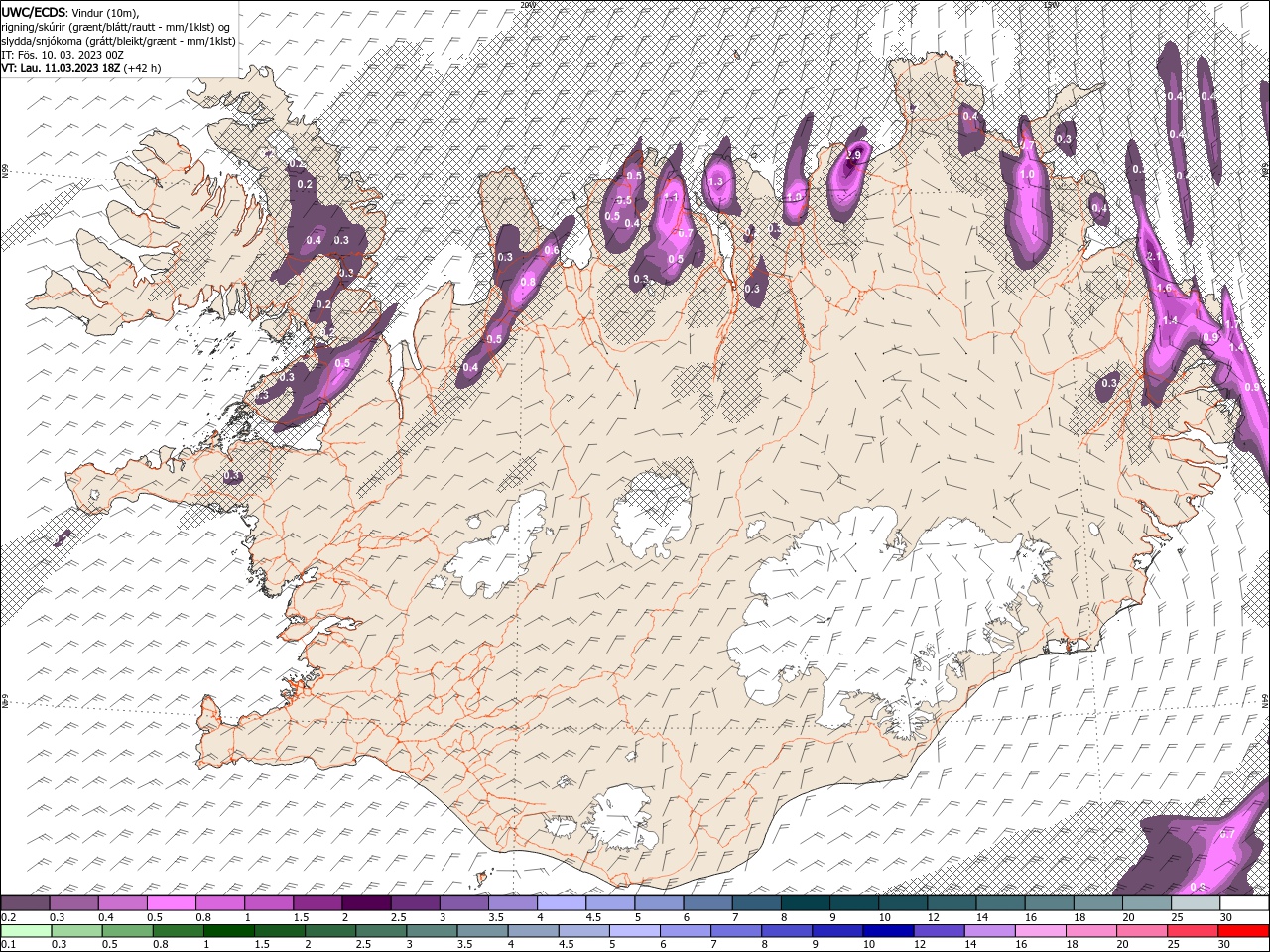Select lower legend swatch between 25 and 30

(x=1192, y=931)
